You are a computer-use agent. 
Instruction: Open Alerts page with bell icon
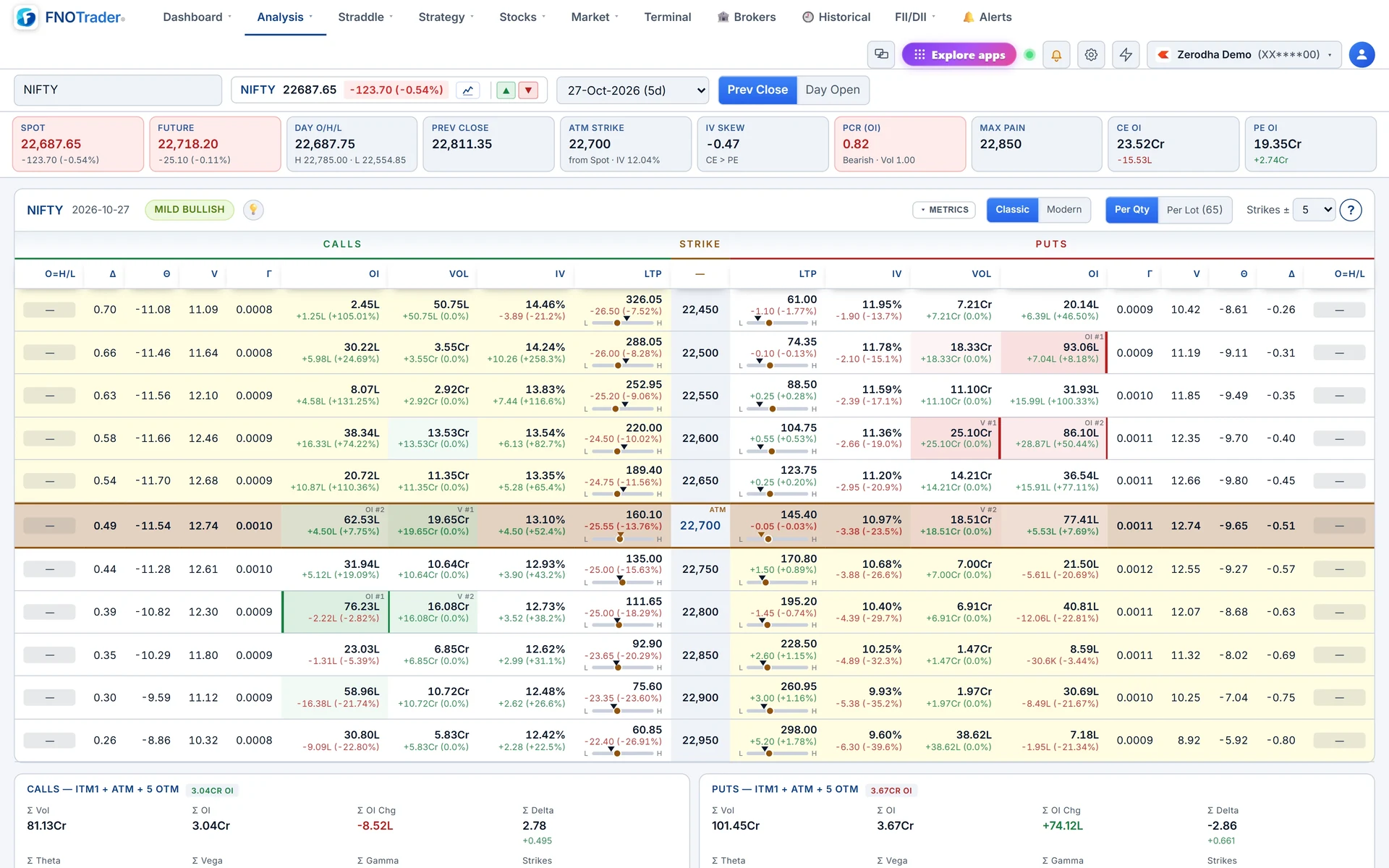[x=987, y=17]
